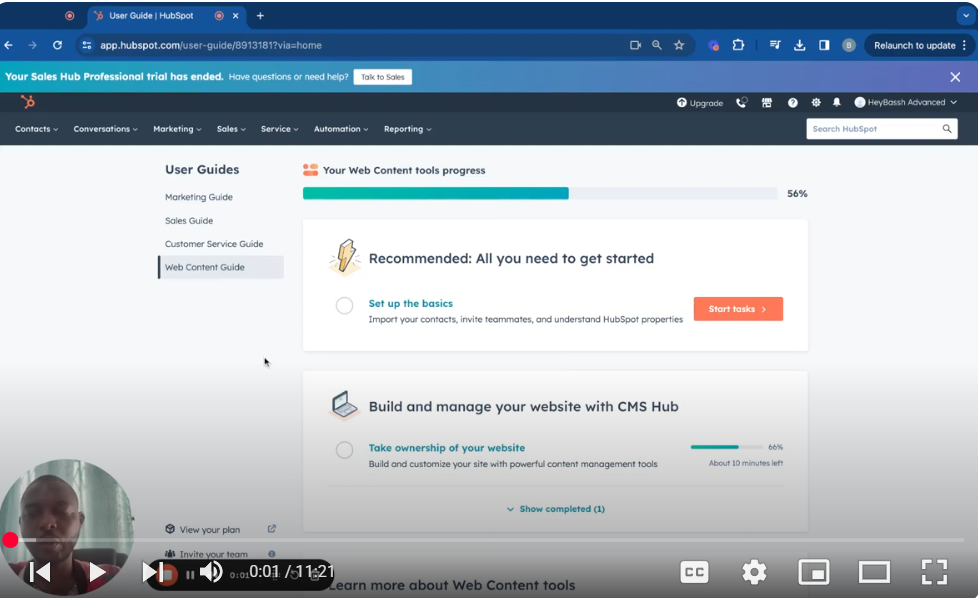
Task: Open the Conversations dropdown menu
Action: click(x=105, y=129)
